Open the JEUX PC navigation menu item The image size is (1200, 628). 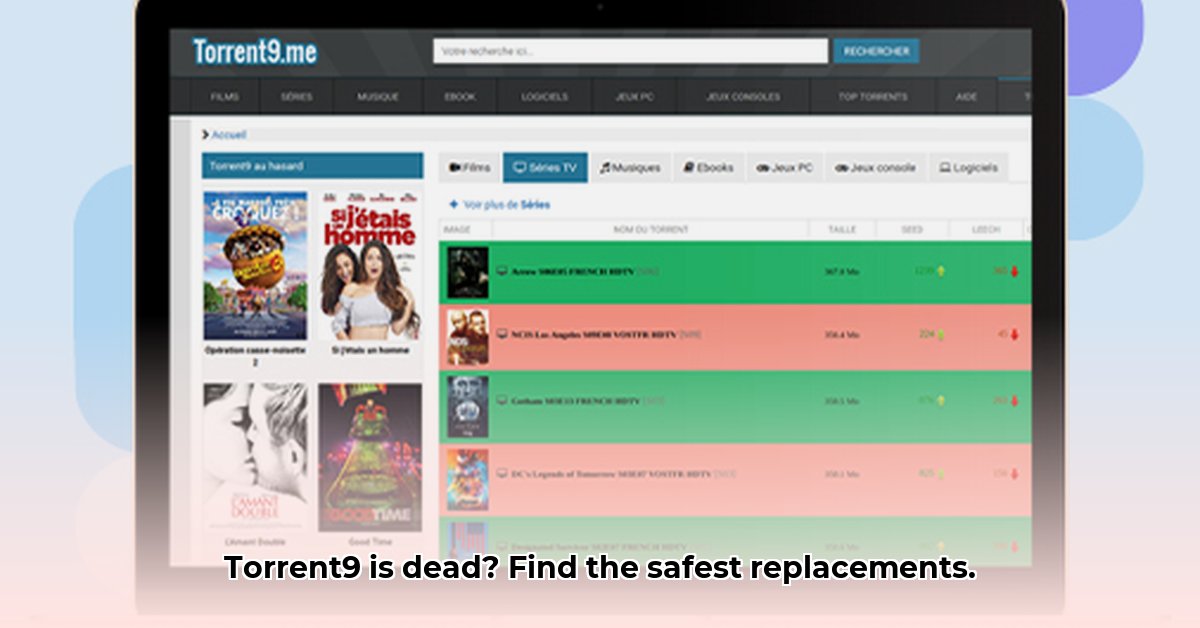[634, 97]
